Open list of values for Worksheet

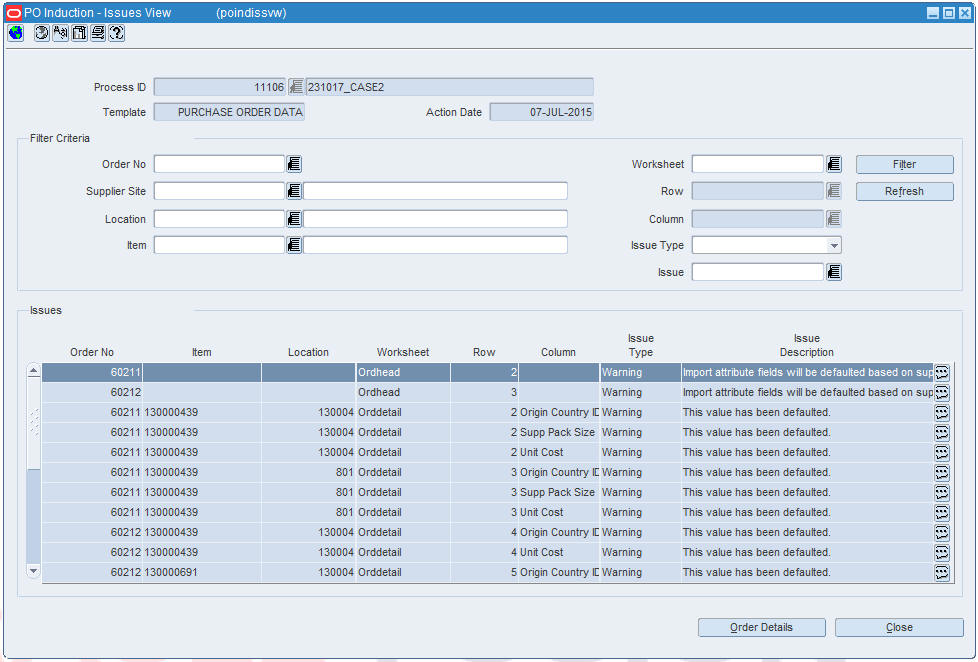[834, 164]
